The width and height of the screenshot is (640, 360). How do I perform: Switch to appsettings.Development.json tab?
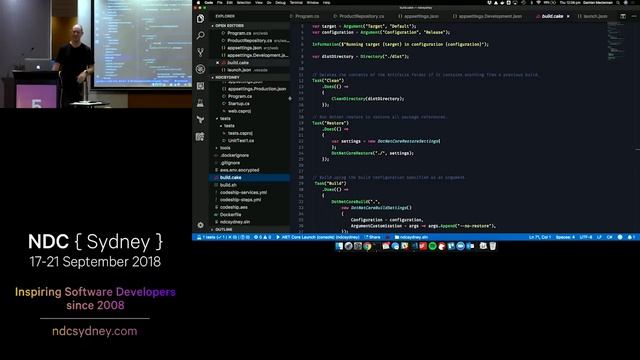[x=489, y=16]
